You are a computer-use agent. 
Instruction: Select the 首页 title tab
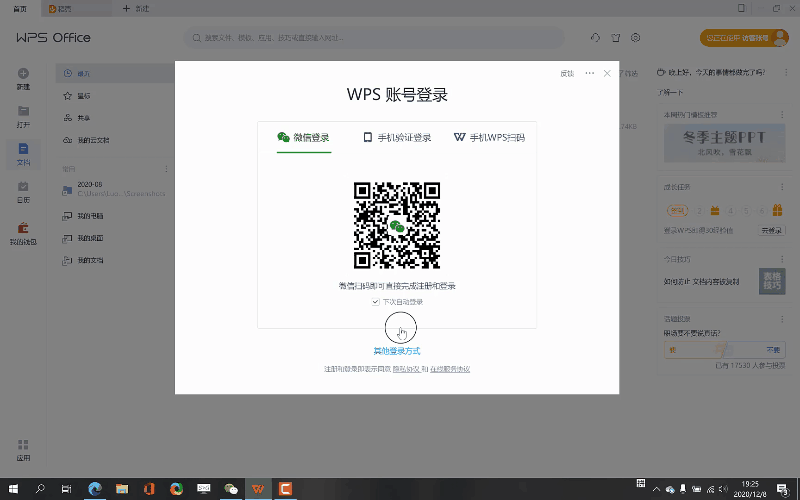click(x=20, y=9)
